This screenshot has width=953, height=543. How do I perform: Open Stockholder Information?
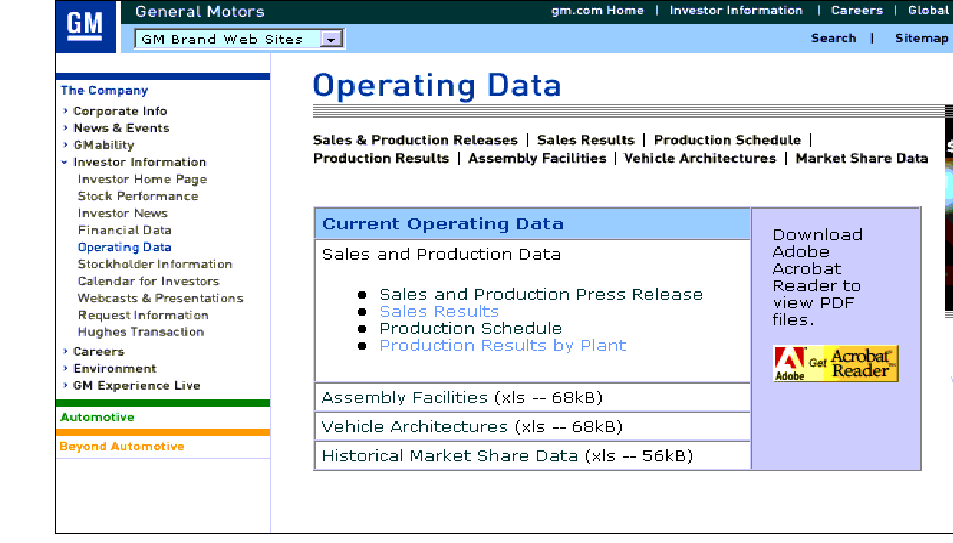[155, 265]
